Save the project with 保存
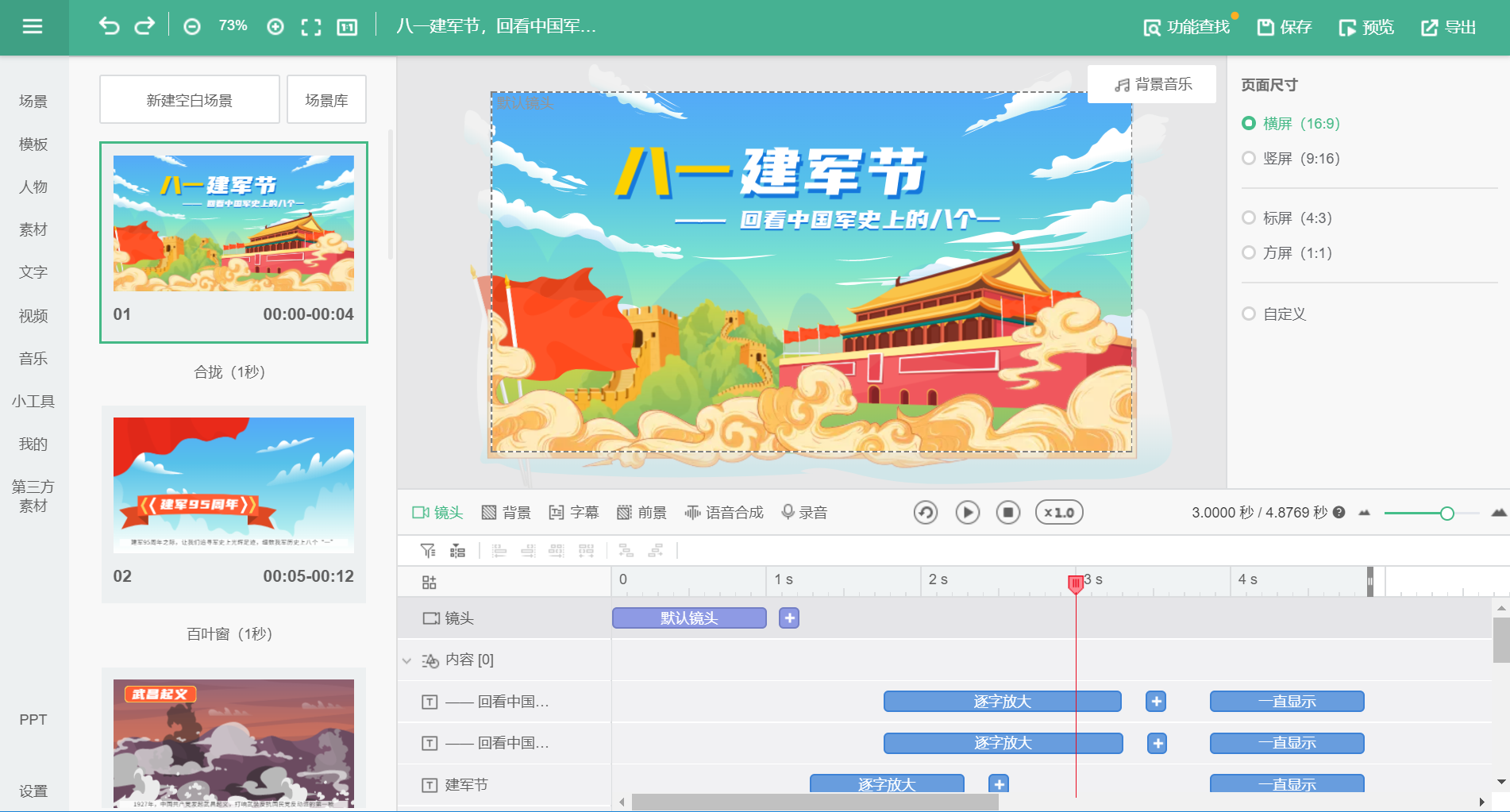Screen dimensions: 1510x812 pos(1285,27)
